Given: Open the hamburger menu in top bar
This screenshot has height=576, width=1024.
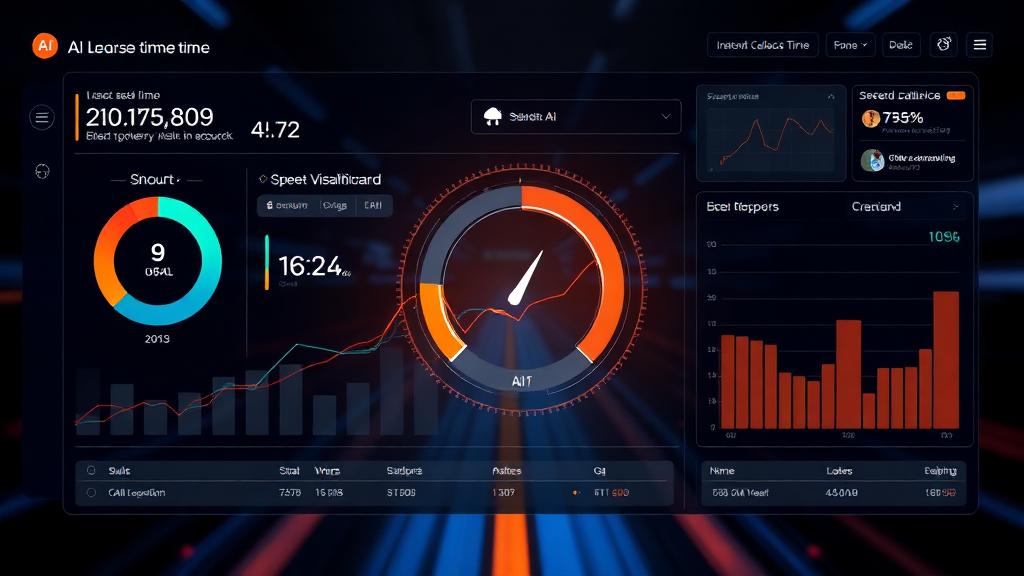Looking at the screenshot, I should 980,45.
